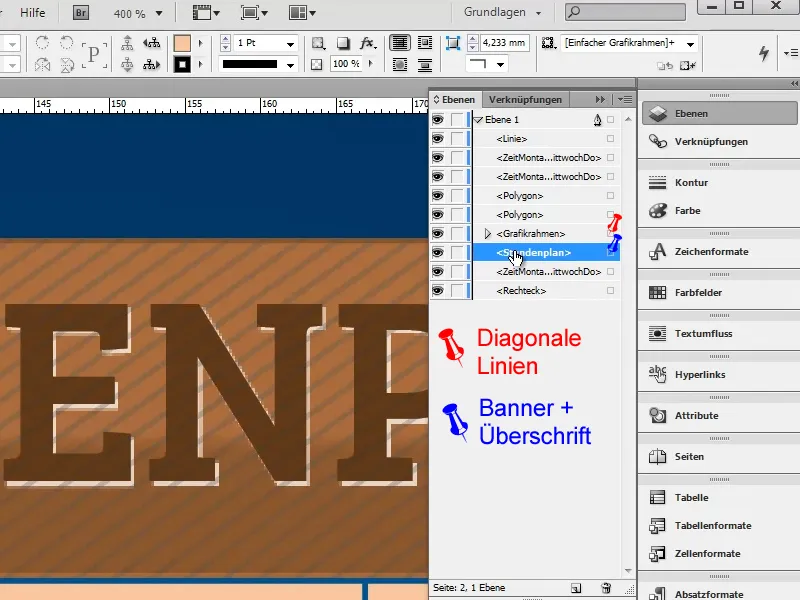Apply a drop shadow with the shadow icon
This screenshot has height=600, width=800.
pos(343,43)
